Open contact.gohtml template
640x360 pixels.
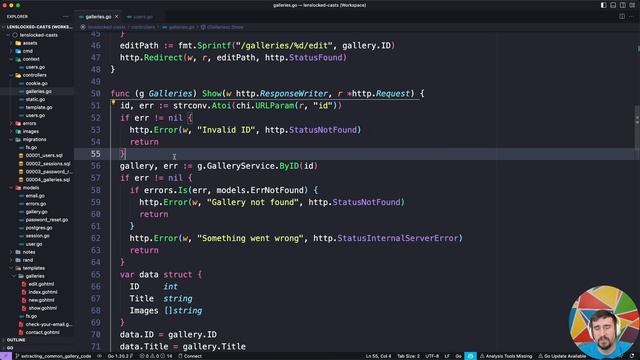pos(37,332)
